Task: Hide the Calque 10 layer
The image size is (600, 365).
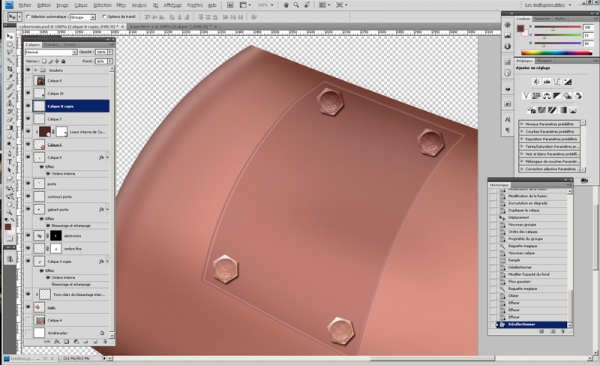Action: pos(28,93)
